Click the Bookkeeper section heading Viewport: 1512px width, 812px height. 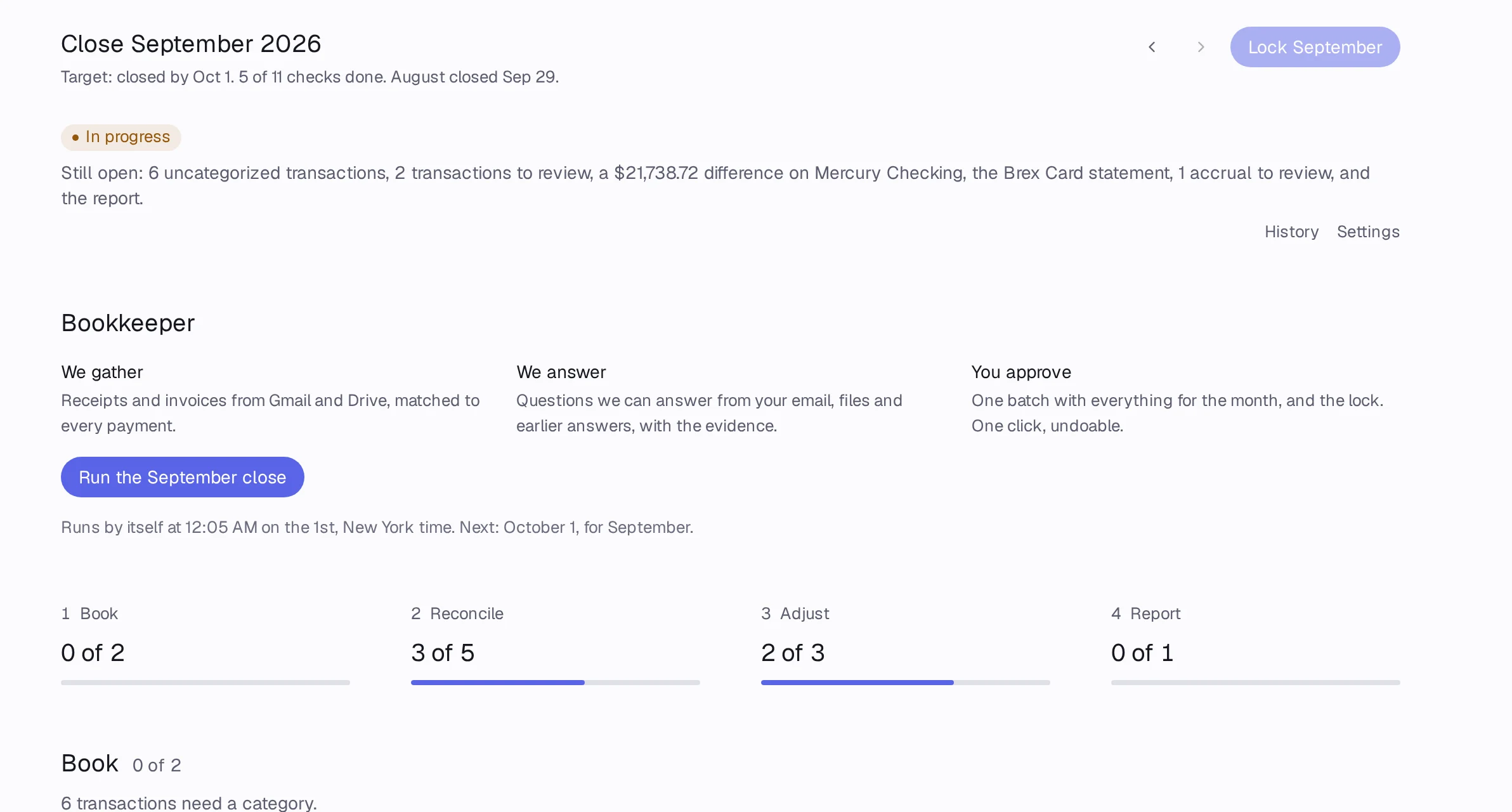(127, 323)
